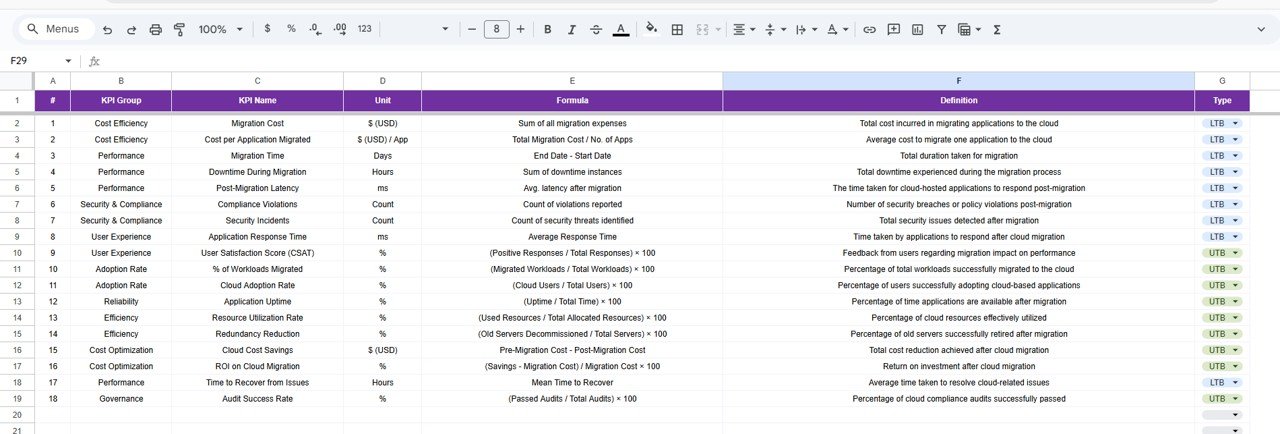Open the Borders tool
The height and width of the screenshot is (434, 1280).
click(677, 30)
